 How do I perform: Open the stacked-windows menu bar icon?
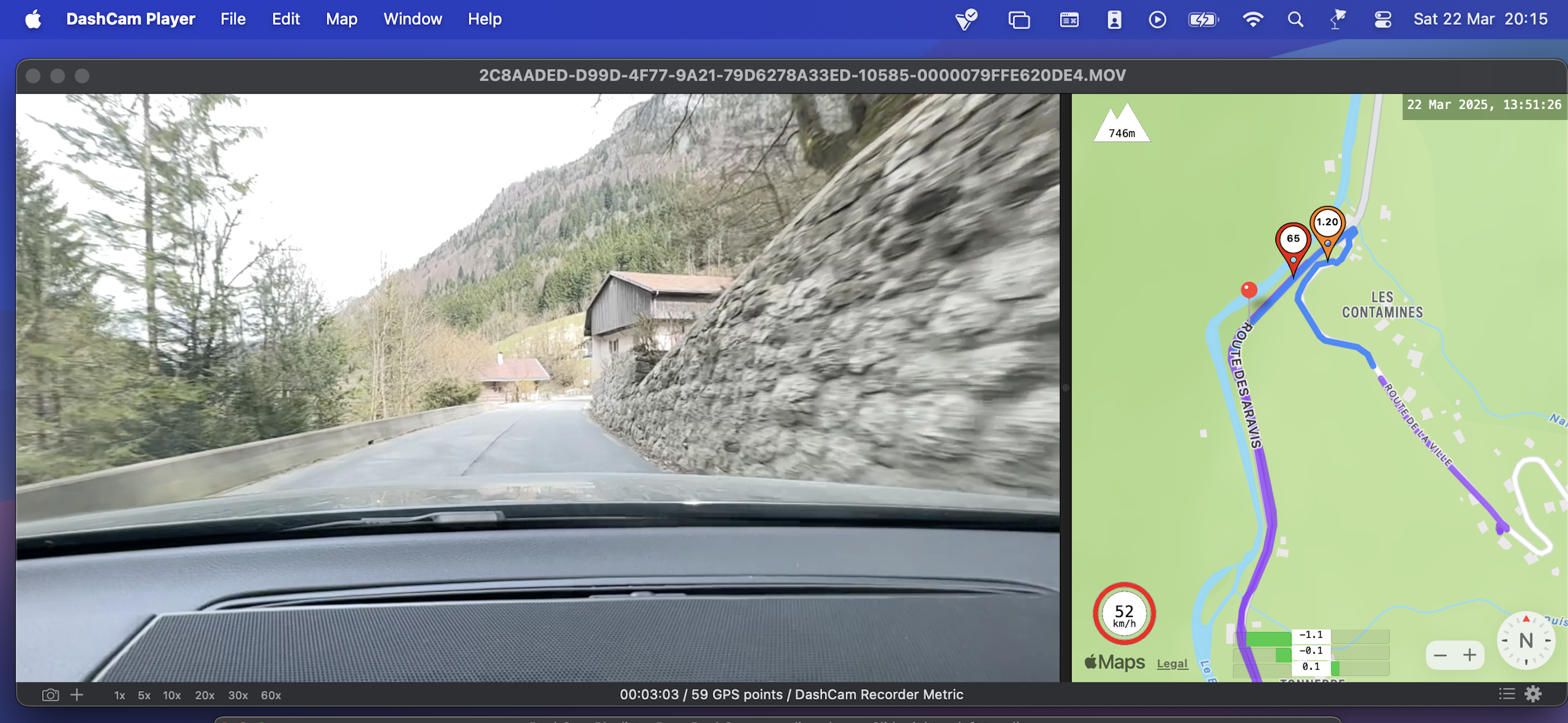click(1019, 20)
